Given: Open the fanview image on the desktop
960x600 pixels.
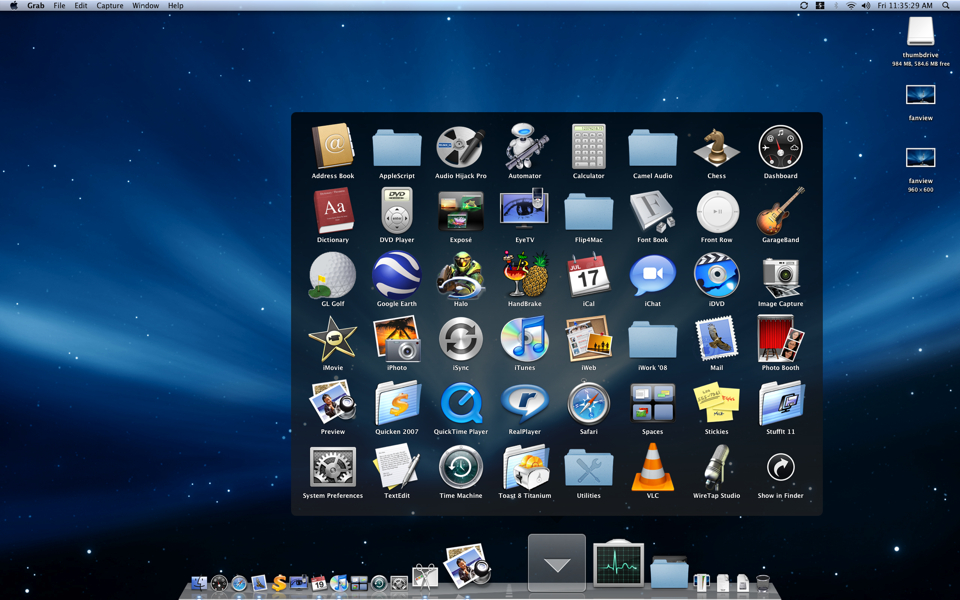Looking at the screenshot, I should click(920, 95).
